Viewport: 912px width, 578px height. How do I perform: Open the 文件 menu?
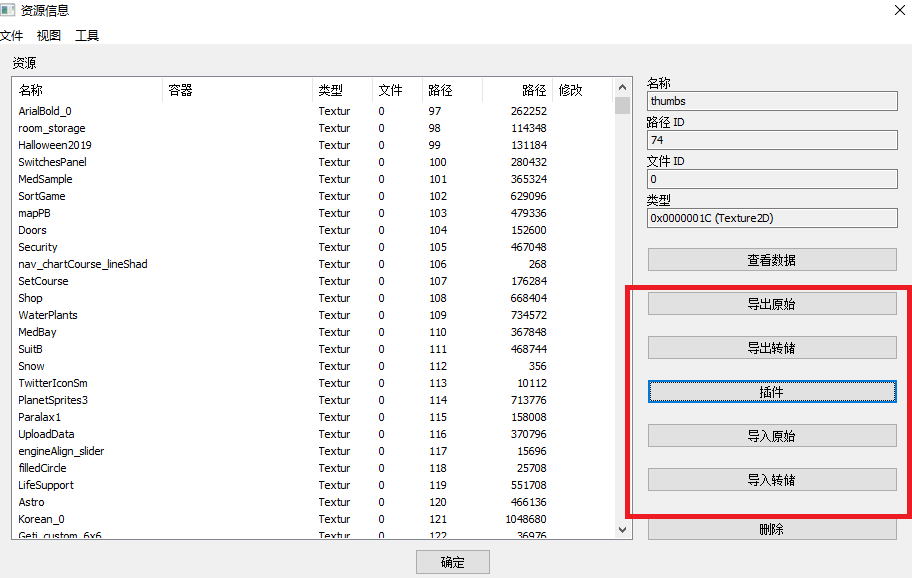[12, 35]
